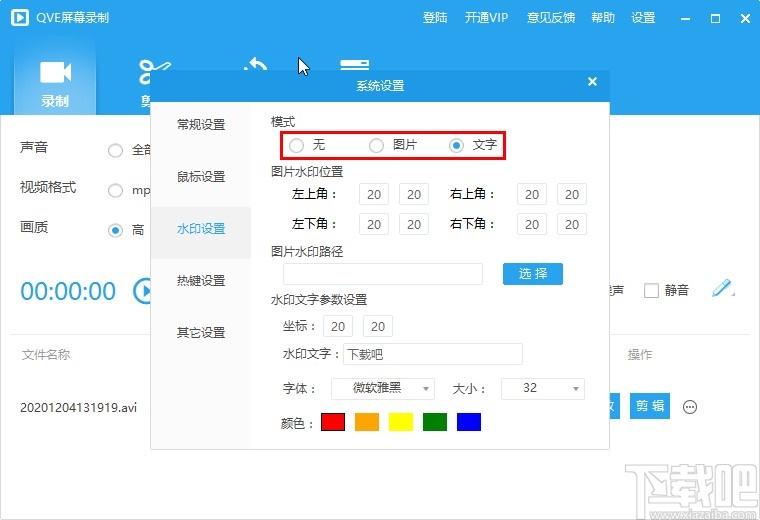Switch to the 常规设置 settings tab
This screenshot has width=760, height=520.
click(x=201, y=125)
